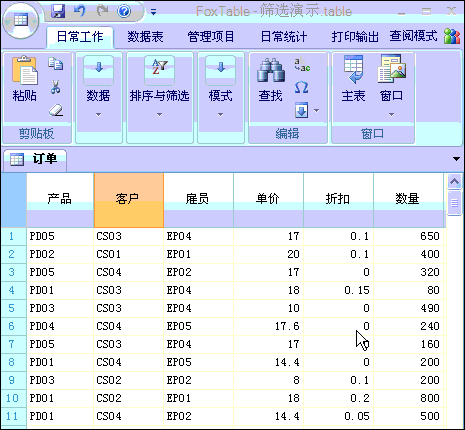This screenshot has height=430, width=465.
Task: Open the 窗口 dropdown in the ribbon
Action: pyautogui.click(x=391, y=87)
